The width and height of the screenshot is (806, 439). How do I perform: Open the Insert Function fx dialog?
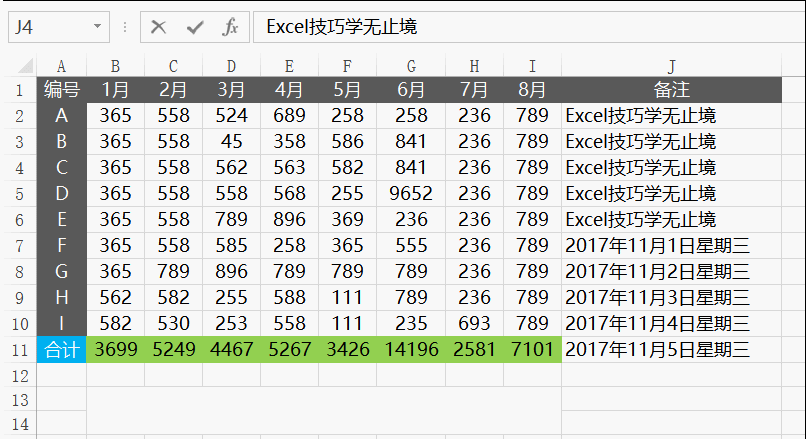click(230, 27)
